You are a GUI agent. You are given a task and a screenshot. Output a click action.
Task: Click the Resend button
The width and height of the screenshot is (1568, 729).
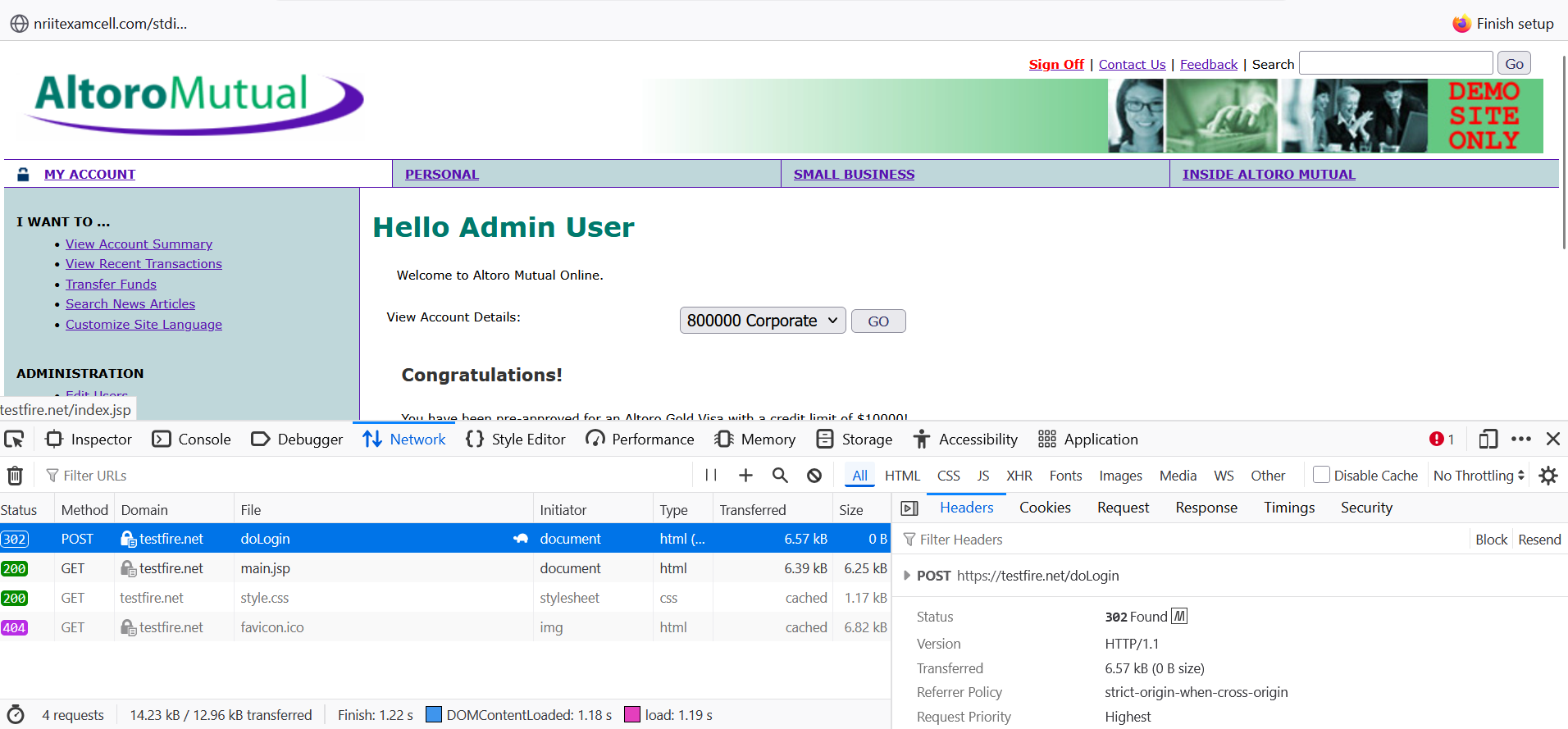point(1539,540)
